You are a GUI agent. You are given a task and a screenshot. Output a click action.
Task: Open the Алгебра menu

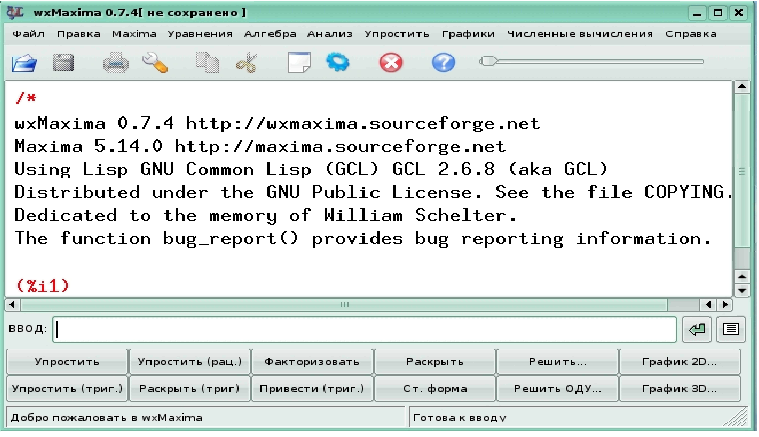pos(270,34)
